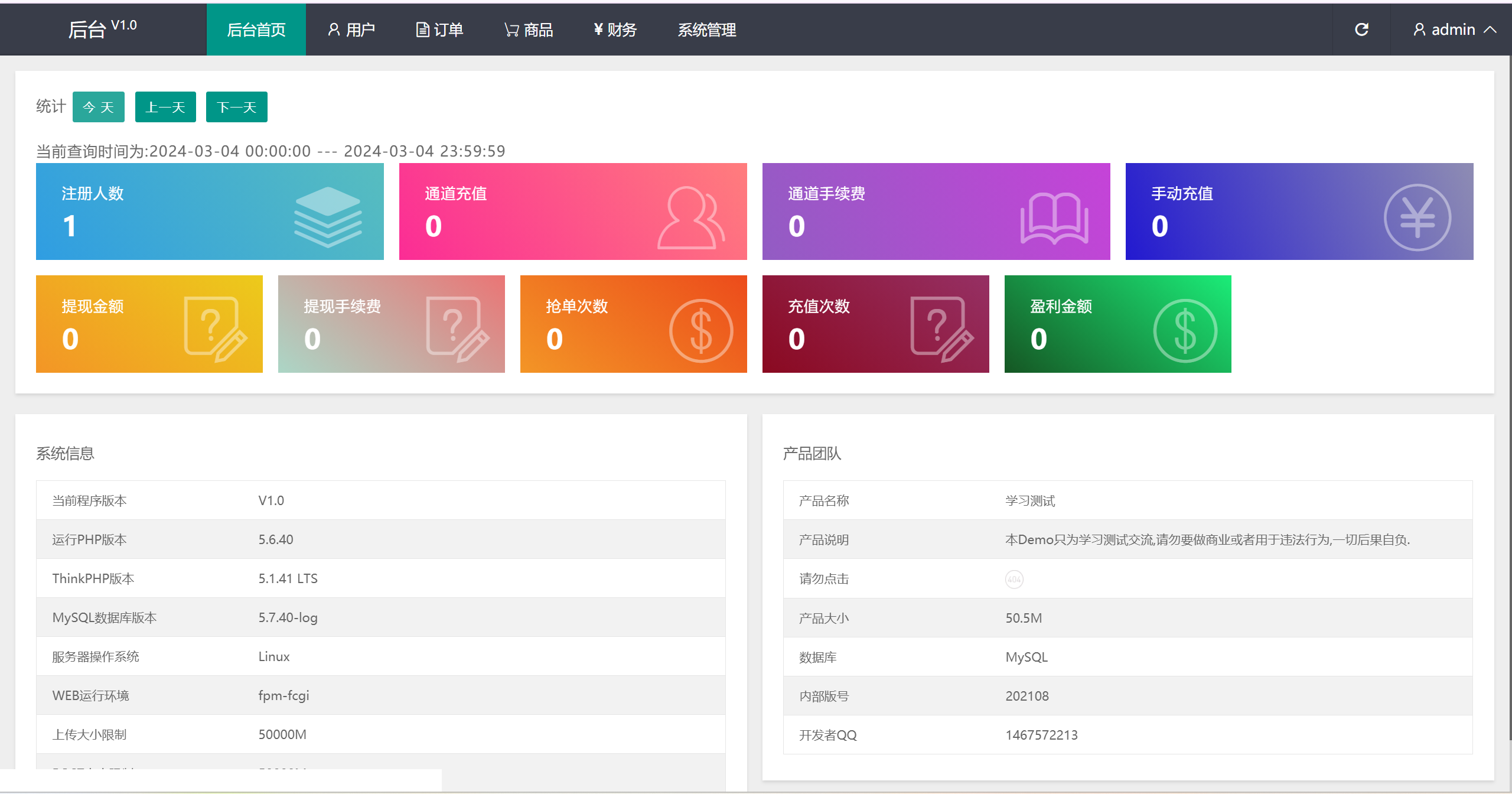Click the question-mark icon on 提现金额 card

click(x=216, y=330)
